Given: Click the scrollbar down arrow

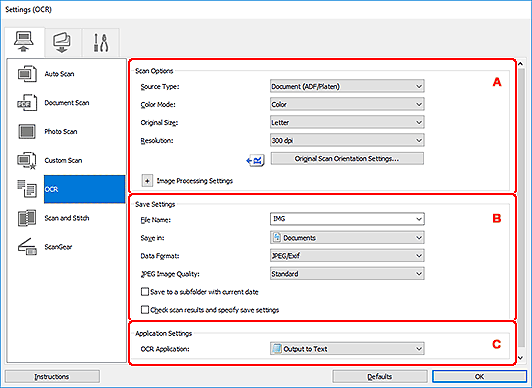Looking at the screenshot, I should 521,357.
